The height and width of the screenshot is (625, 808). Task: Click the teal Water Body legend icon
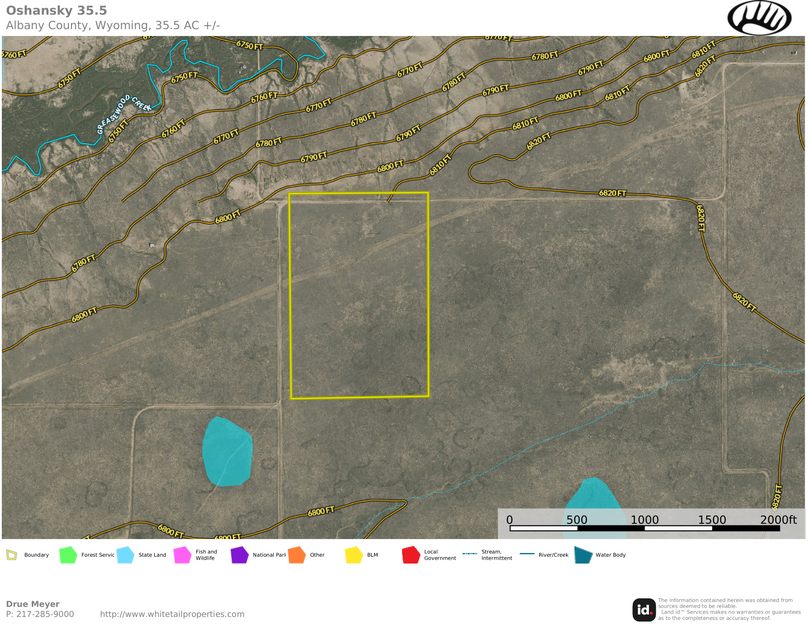[x=583, y=555]
